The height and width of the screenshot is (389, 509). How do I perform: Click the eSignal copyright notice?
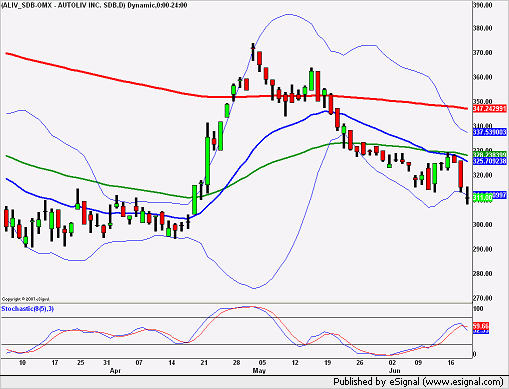(26, 299)
